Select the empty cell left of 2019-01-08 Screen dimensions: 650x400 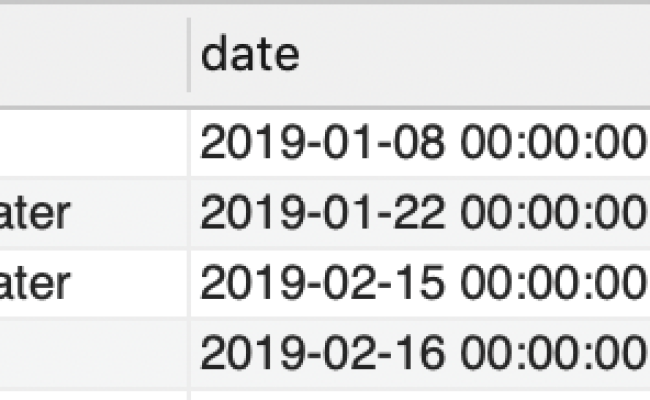(x=93, y=143)
